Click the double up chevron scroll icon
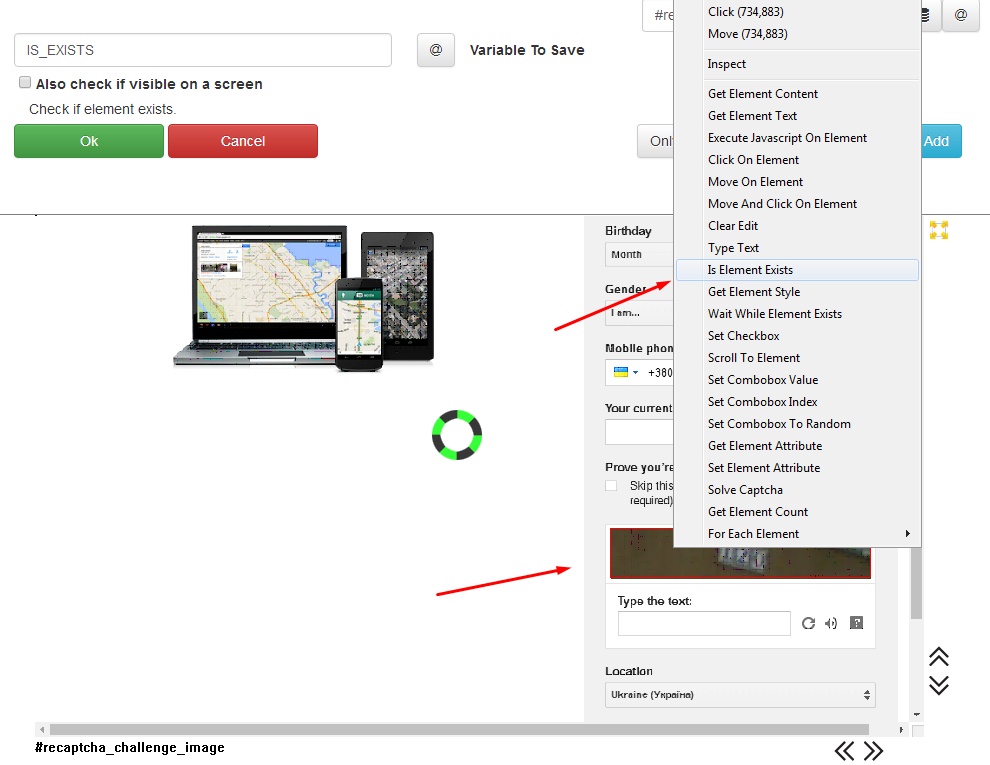The image size is (990, 765). 938,657
